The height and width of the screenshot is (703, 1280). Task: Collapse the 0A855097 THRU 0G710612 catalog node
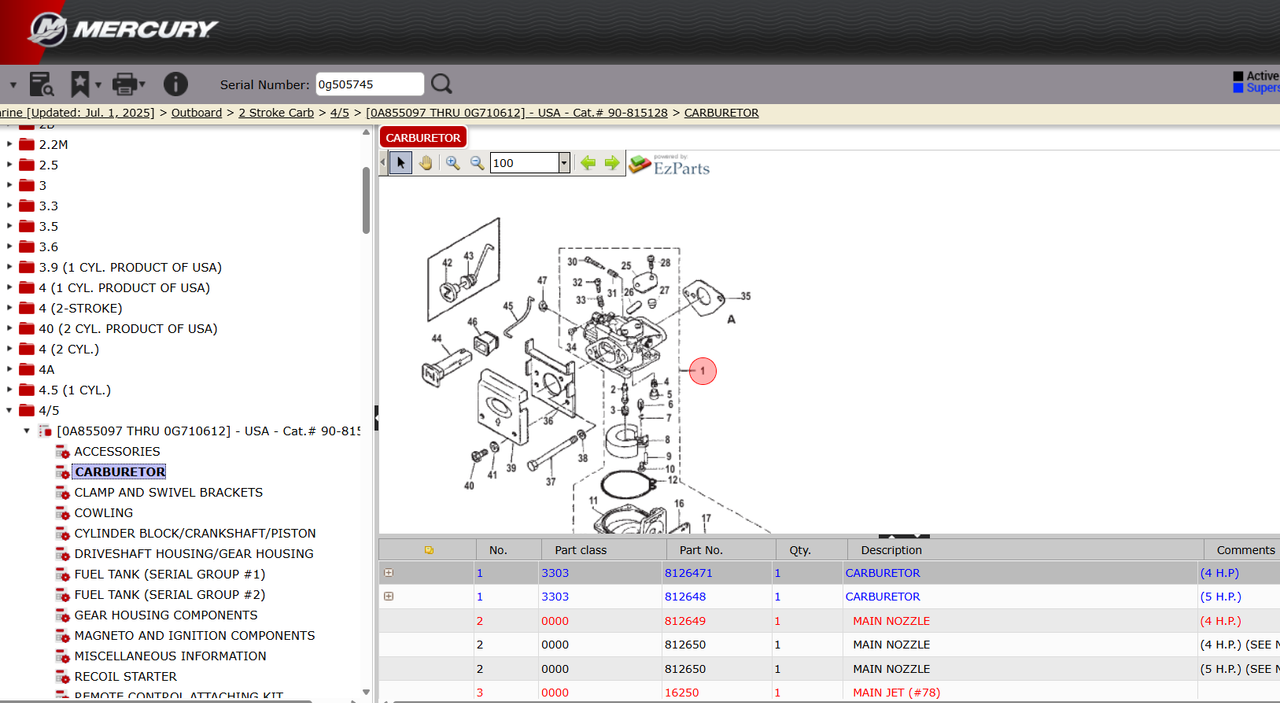(x=27, y=431)
